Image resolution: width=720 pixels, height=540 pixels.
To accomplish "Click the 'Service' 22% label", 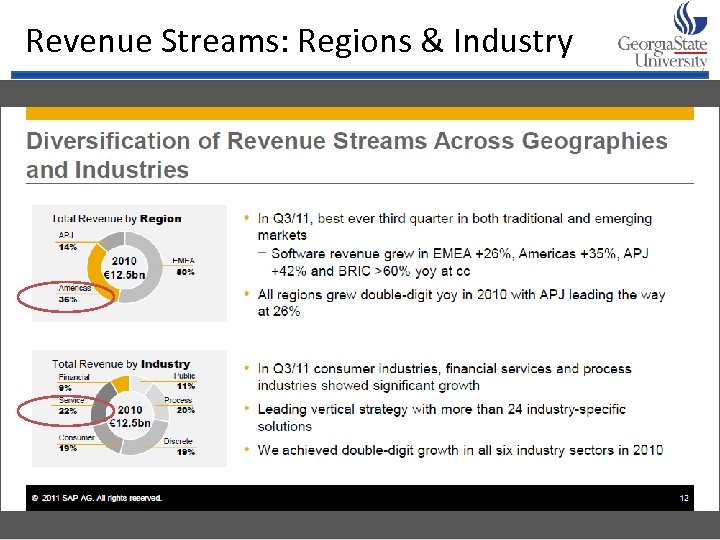I will (71, 405).
